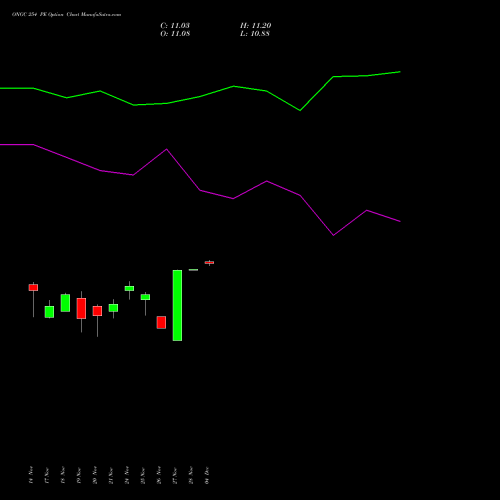Select the green candlestick for 18 Nov
This screenshot has height=500, width=500.
pyautogui.click(x=65, y=303)
